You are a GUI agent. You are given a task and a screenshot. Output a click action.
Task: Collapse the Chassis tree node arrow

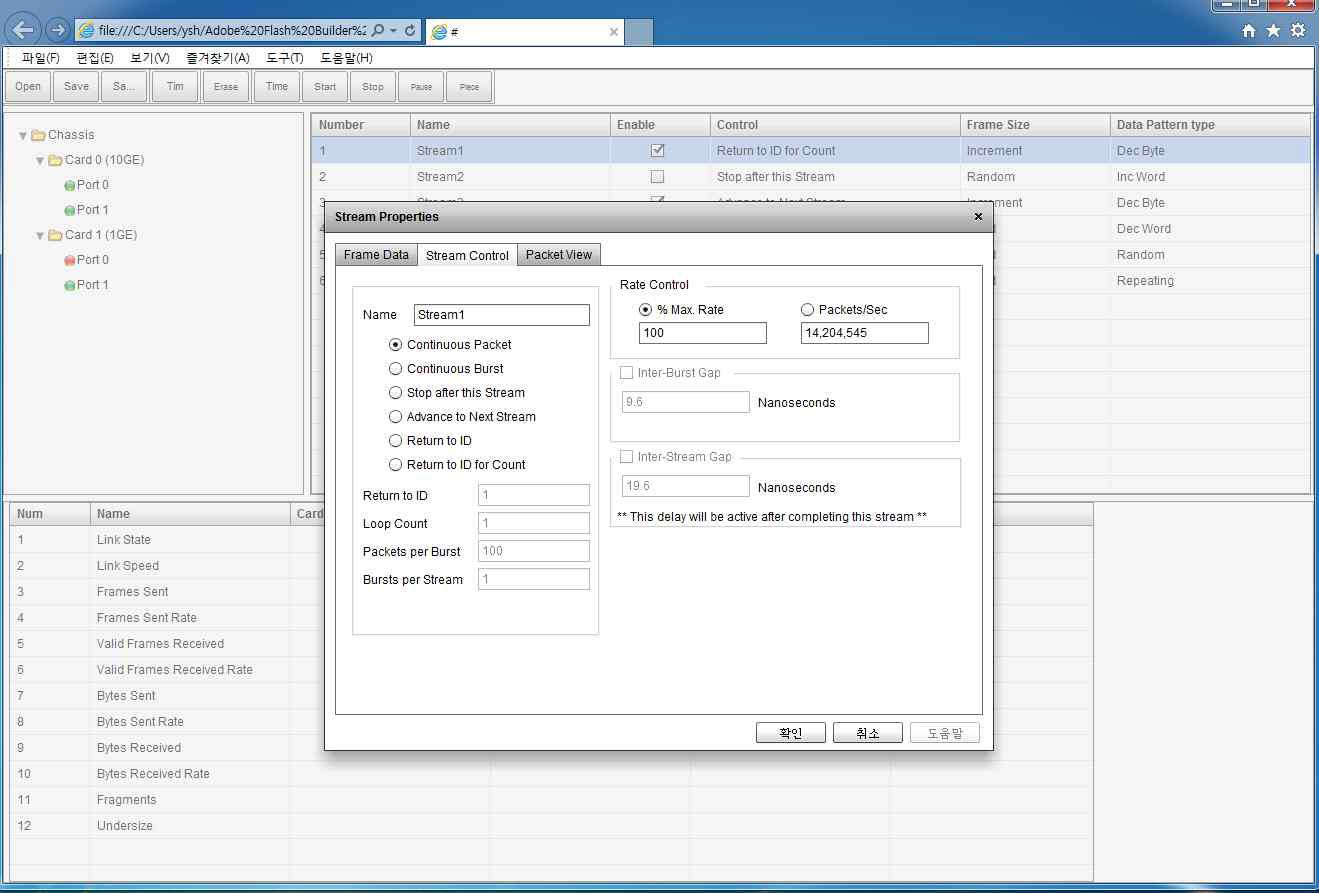coord(23,136)
